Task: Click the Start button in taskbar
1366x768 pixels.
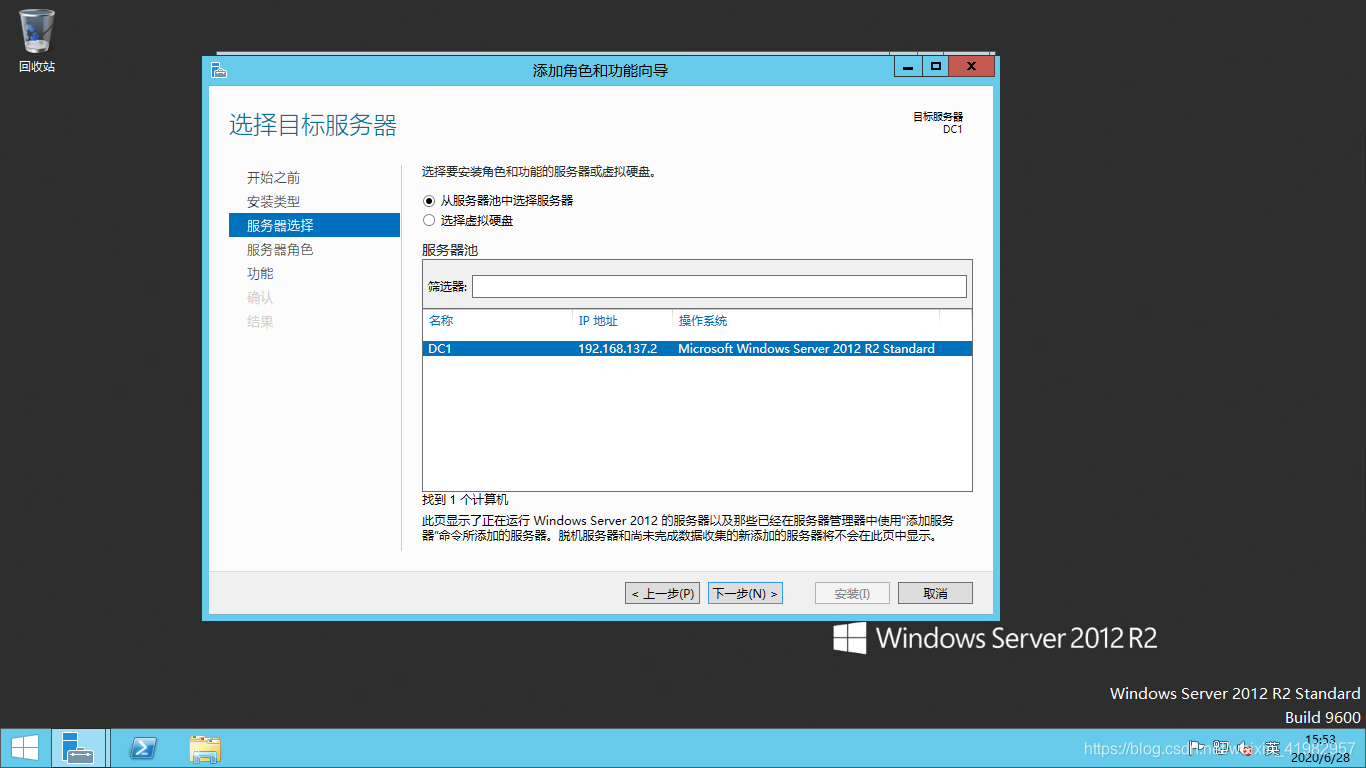Action: (25, 748)
